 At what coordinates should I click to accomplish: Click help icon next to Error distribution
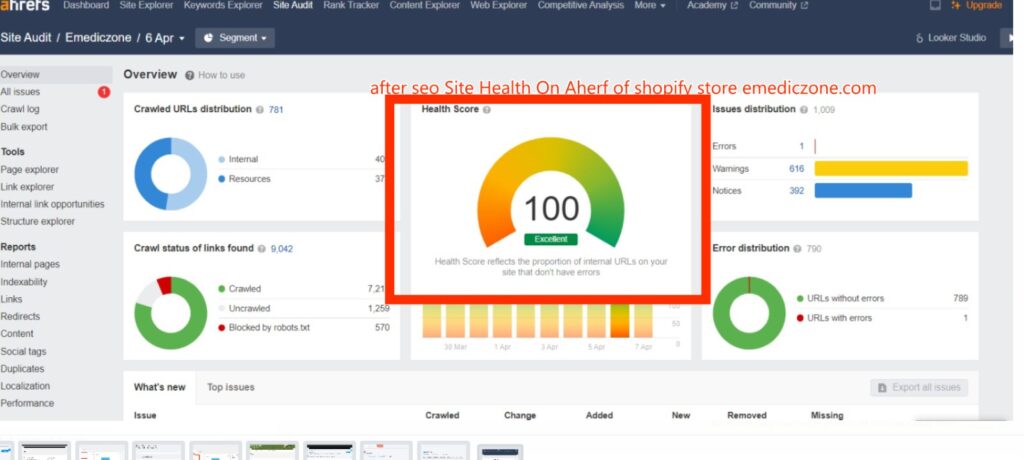(x=797, y=248)
